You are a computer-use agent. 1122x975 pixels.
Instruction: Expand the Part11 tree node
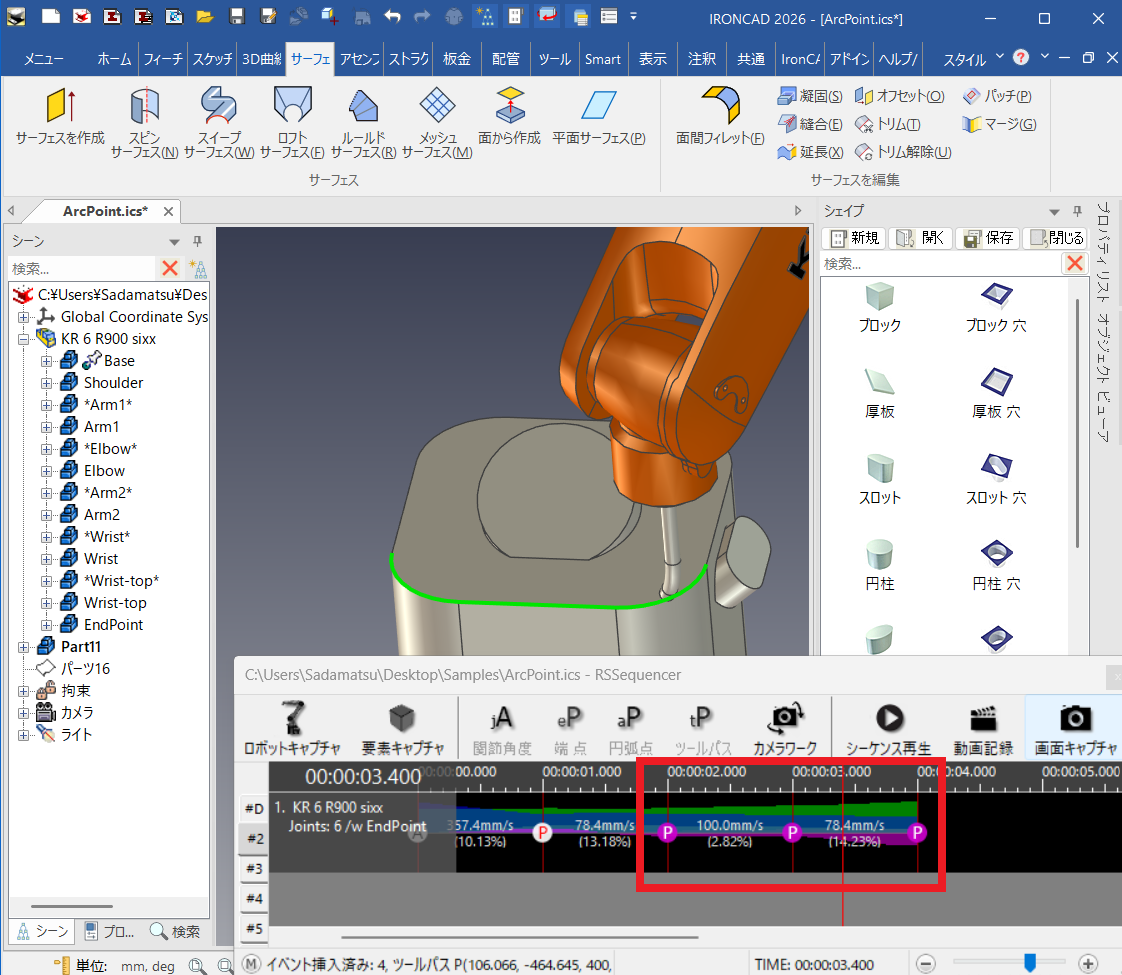tap(24, 647)
